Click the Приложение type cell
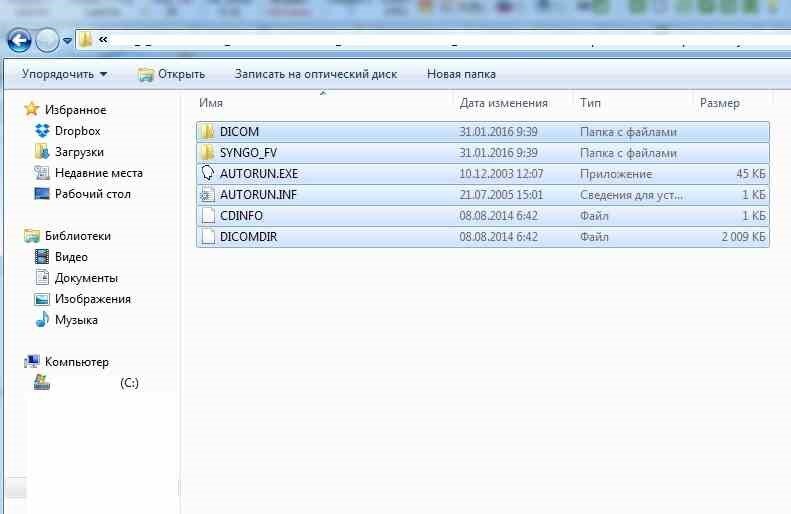Image resolution: width=791 pixels, height=514 pixels. 616,174
